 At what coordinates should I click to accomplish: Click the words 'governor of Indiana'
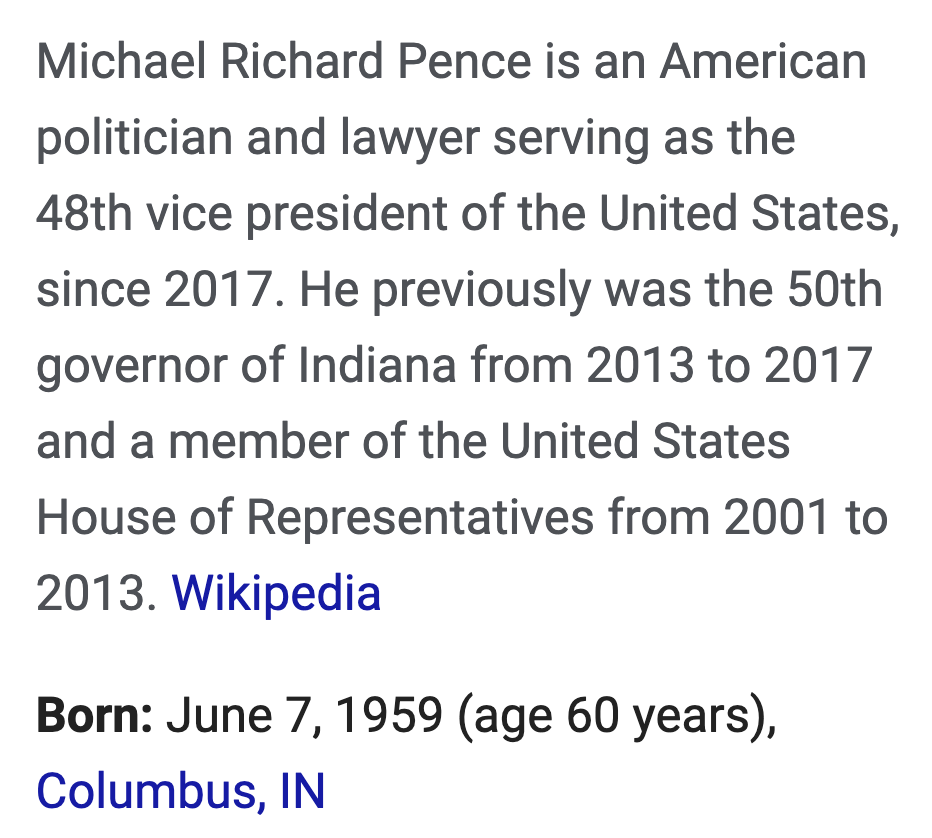pyautogui.click(x=246, y=366)
